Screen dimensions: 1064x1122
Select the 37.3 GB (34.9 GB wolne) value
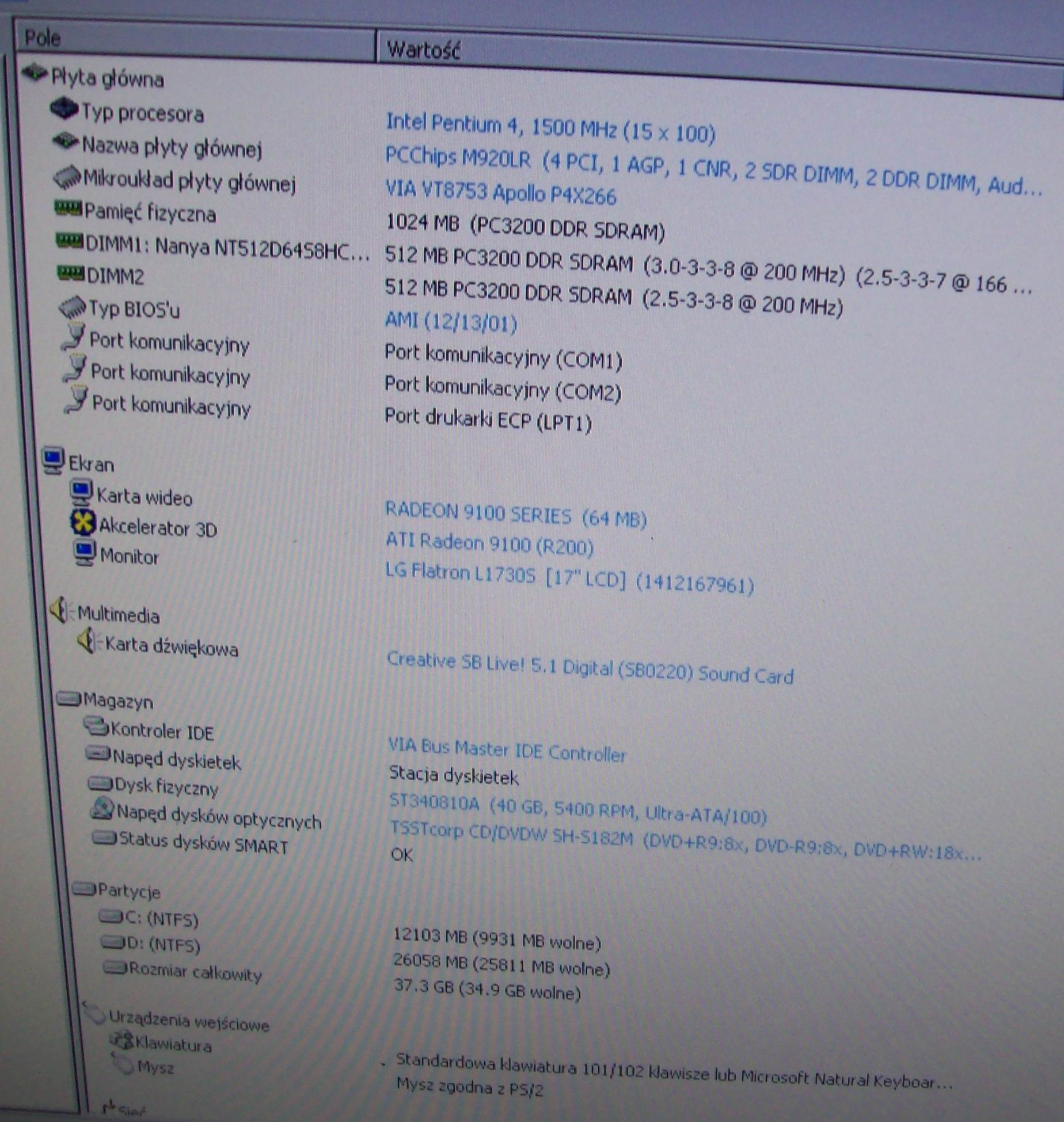click(x=488, y=990)
